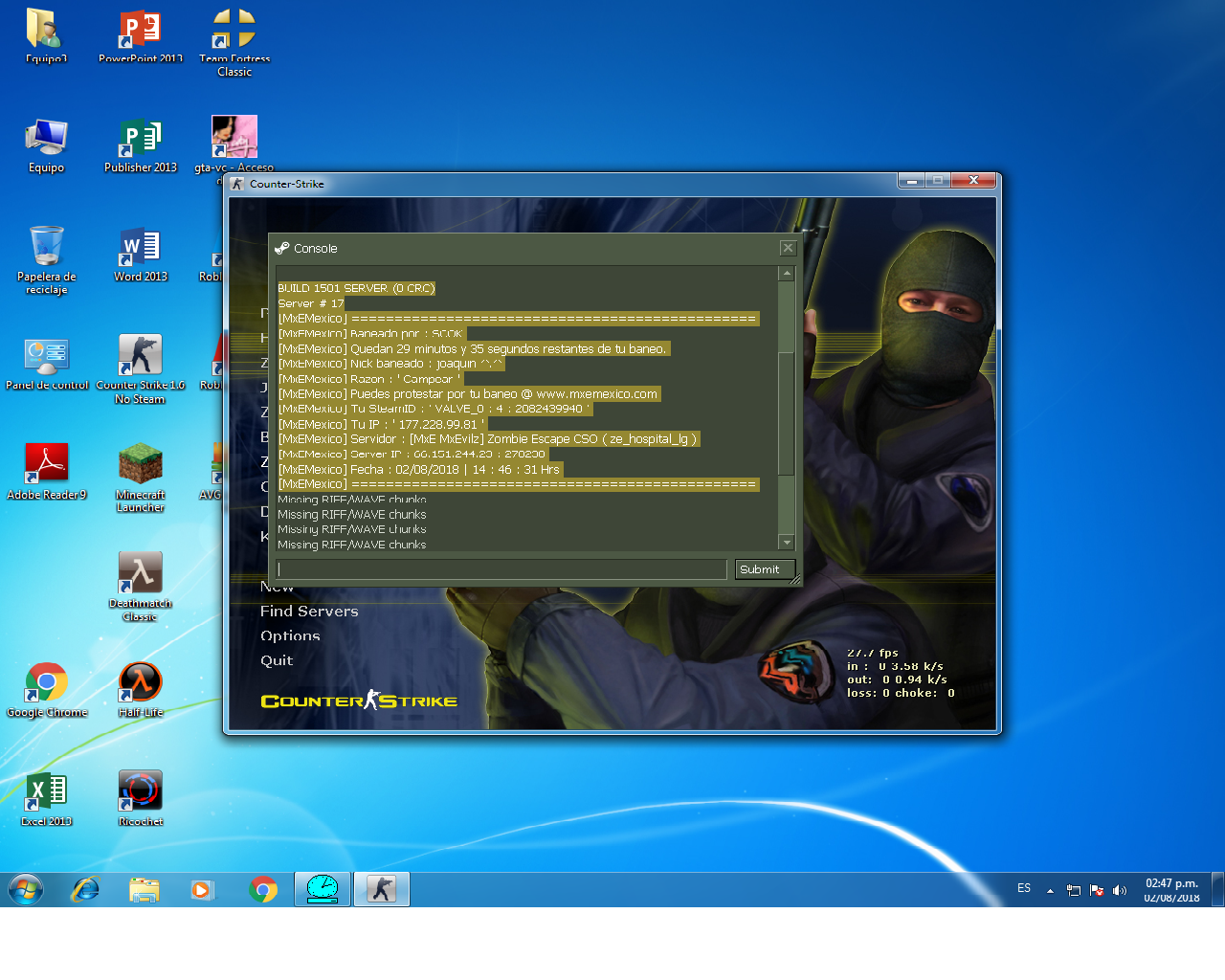
Task: Open Adobe Reader 9 shortcut
Action: tap(46, 472)
